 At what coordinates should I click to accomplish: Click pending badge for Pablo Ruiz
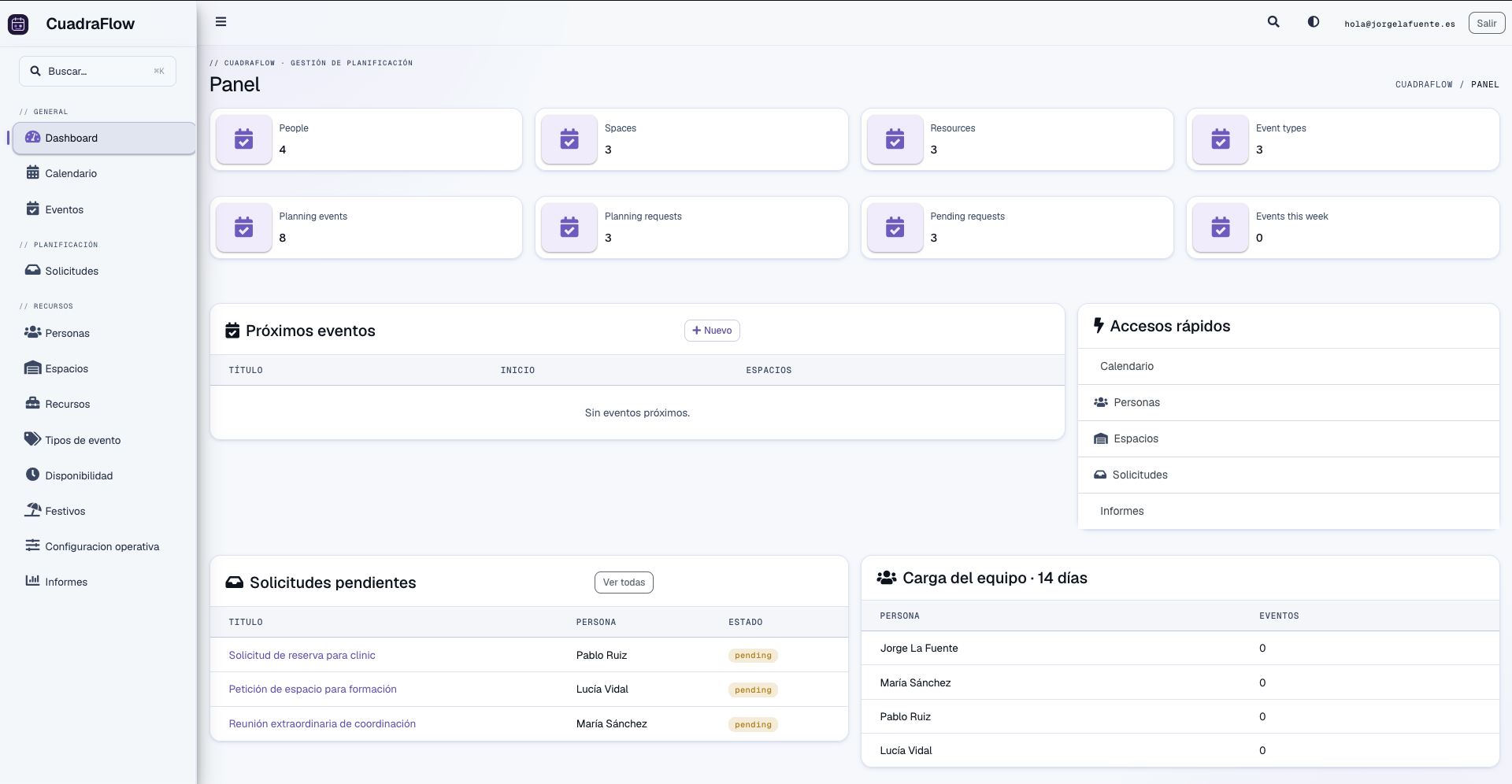[x=753, y=656]
